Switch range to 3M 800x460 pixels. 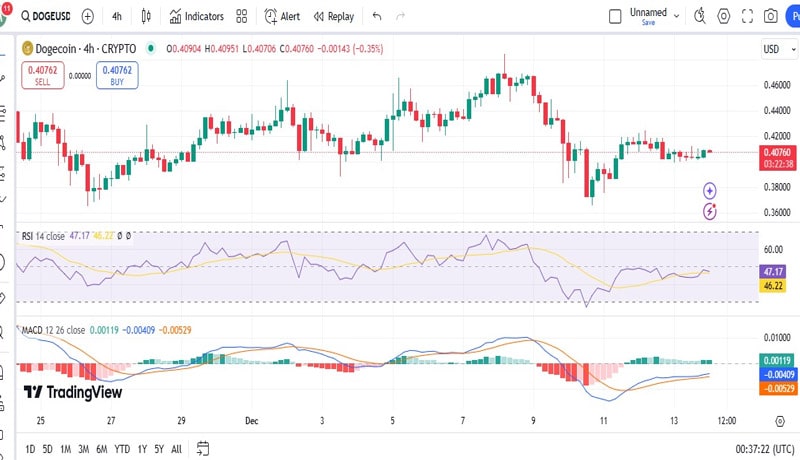coord(84,449)
